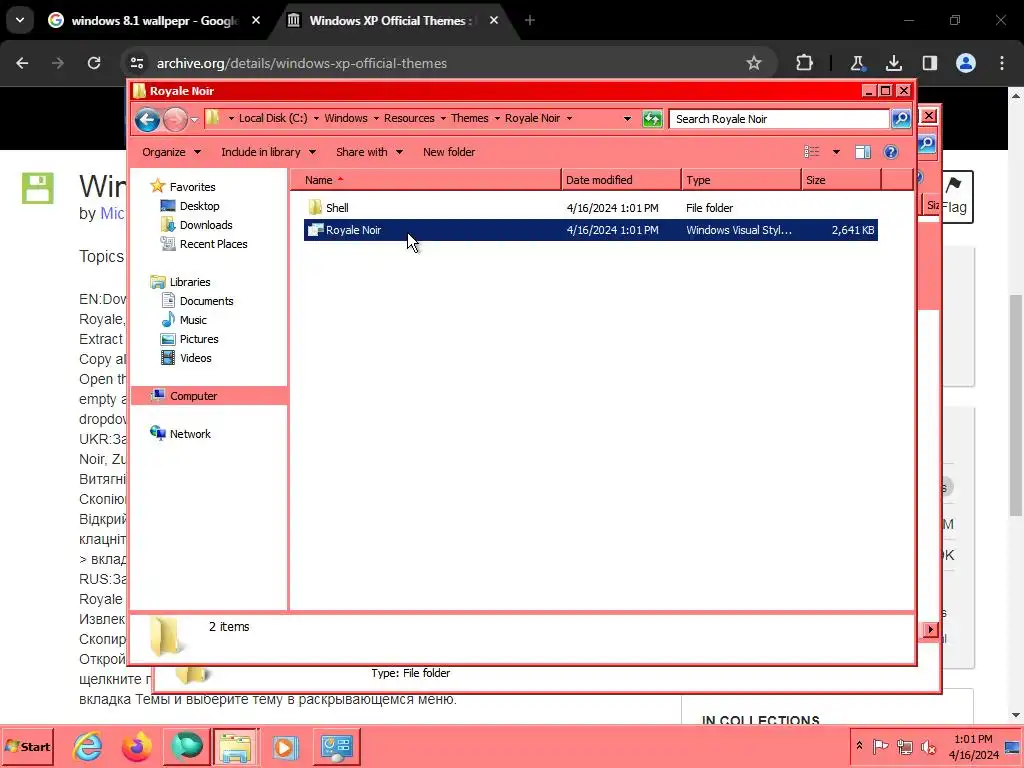Screen dimensions: 1024x768
Task: Sort files by Name column
Action: [425, 180]
